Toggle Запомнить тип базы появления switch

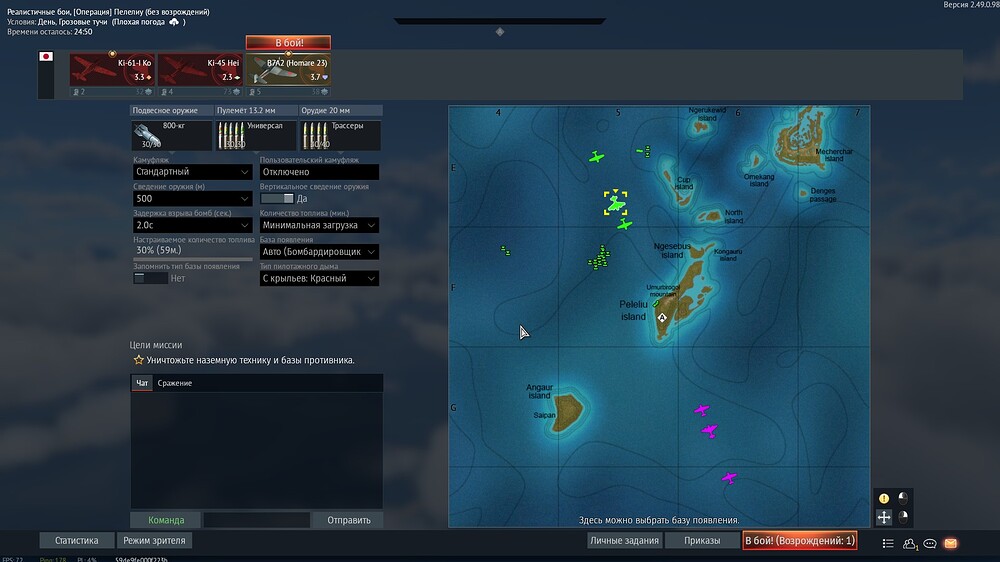pyautogui.click(x=150, y=278)
